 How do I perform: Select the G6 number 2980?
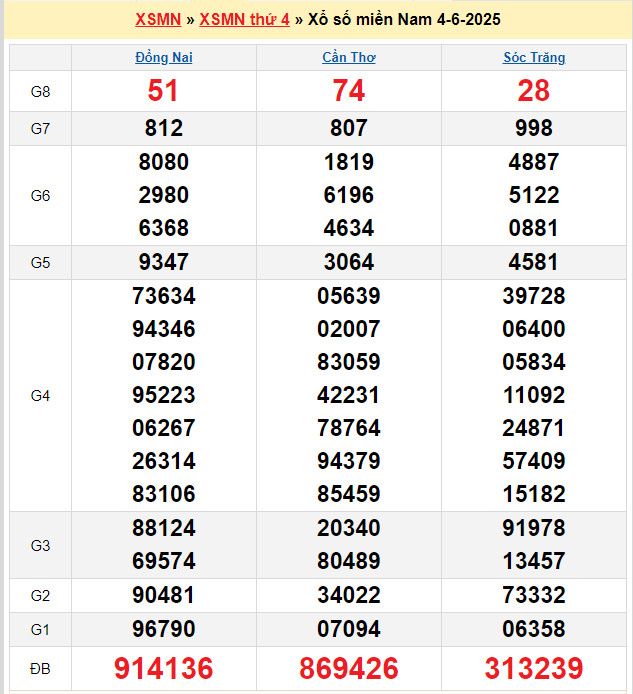tap(164, 195)
